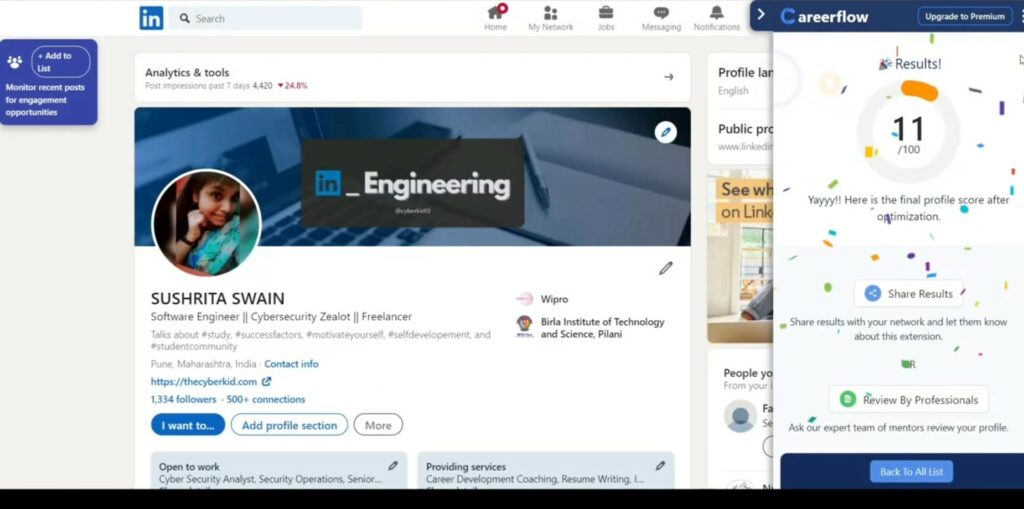Open the More button menu
This screenshot has height=509, width=1024.
(x=378, y=425)
